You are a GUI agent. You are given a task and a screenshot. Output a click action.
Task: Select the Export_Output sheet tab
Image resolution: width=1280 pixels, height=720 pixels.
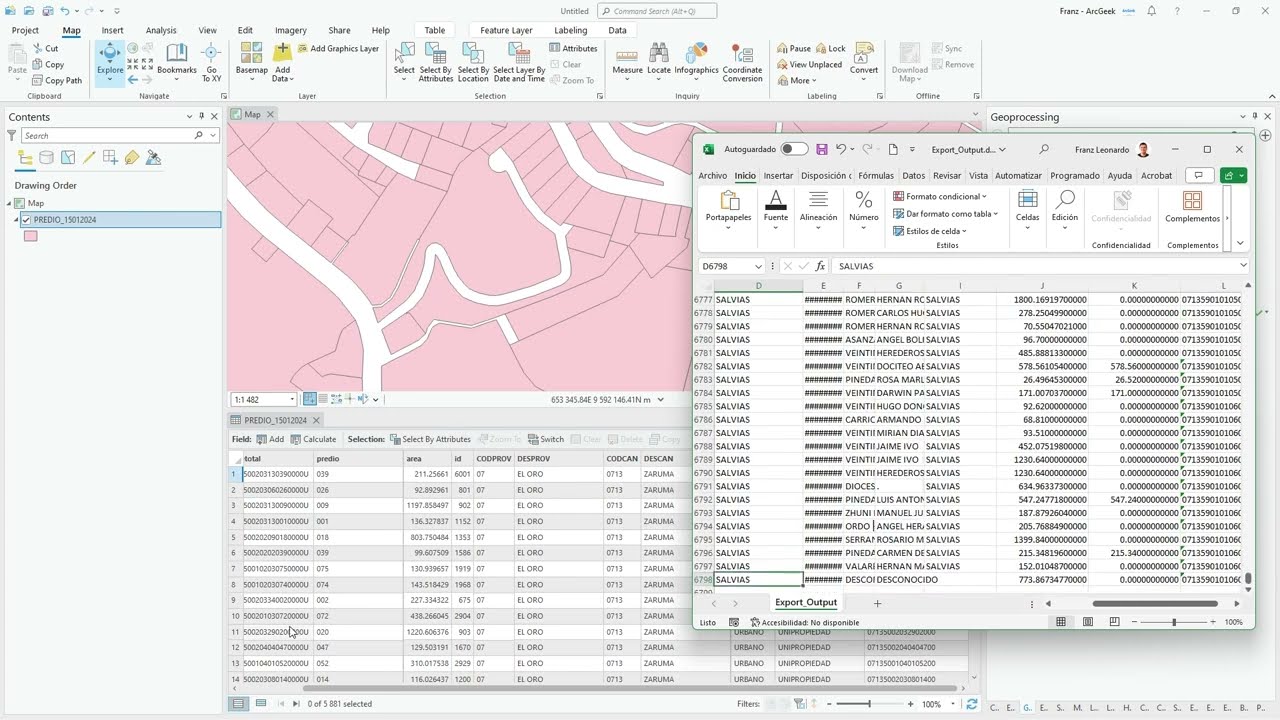pyautogui.click(x=806, y=602)
